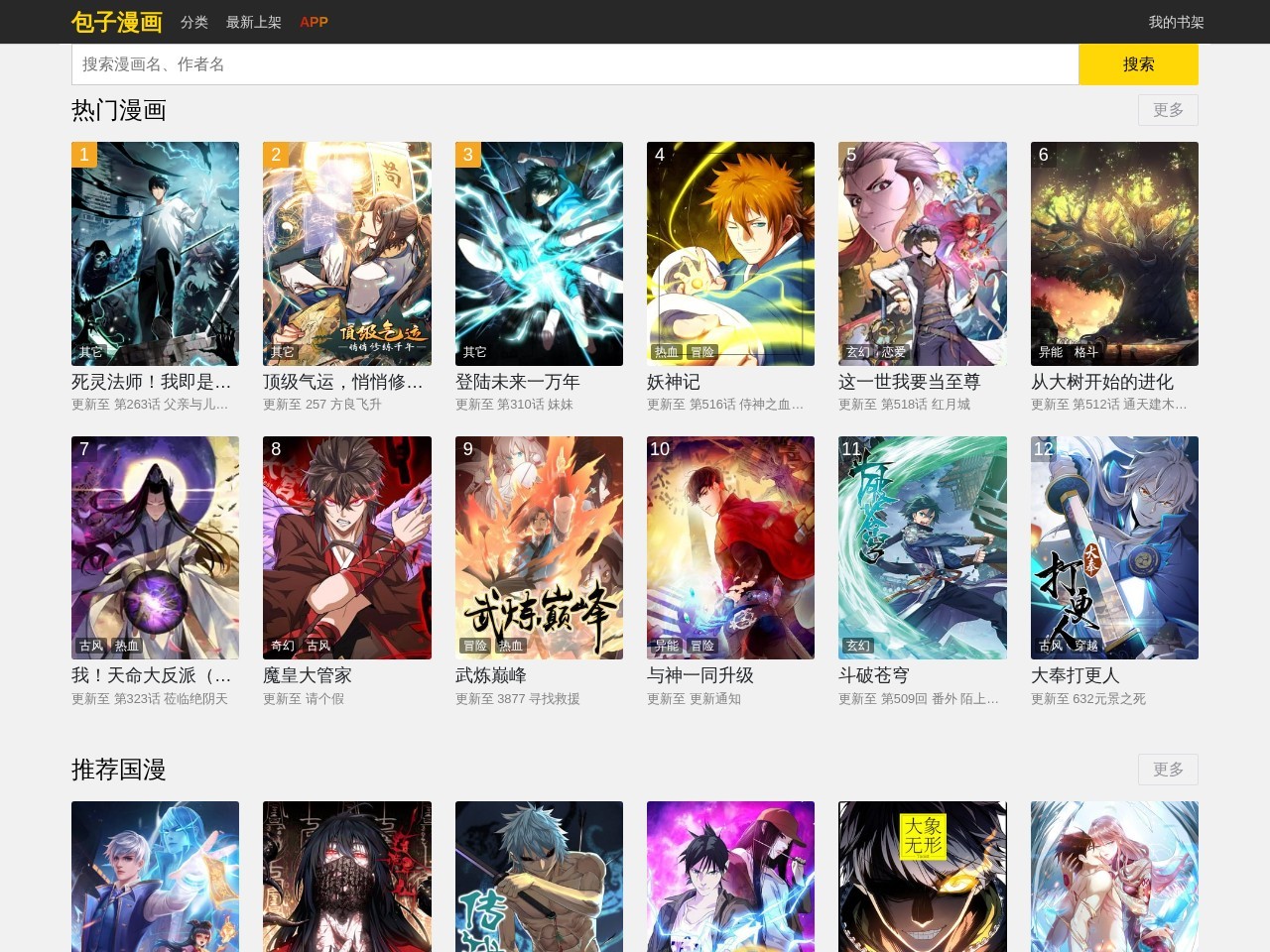
Task: Click the 武炼巅峰 title link
Action: pyautogui.click(x=491, y=675)
